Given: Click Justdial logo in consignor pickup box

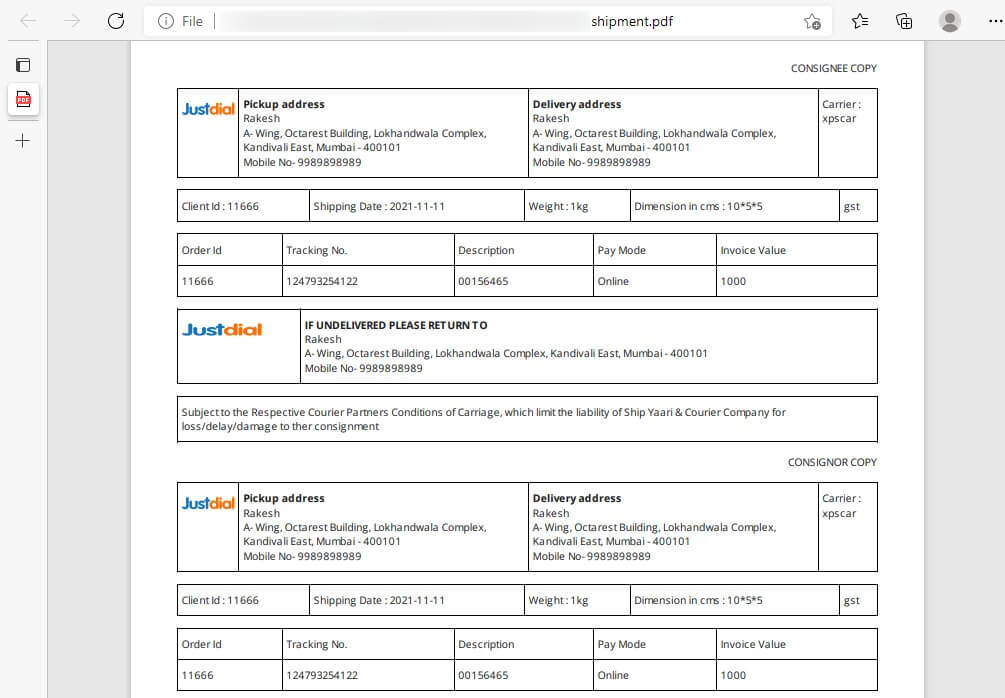Looking at the screenshot, I should [x=208, y=503].
